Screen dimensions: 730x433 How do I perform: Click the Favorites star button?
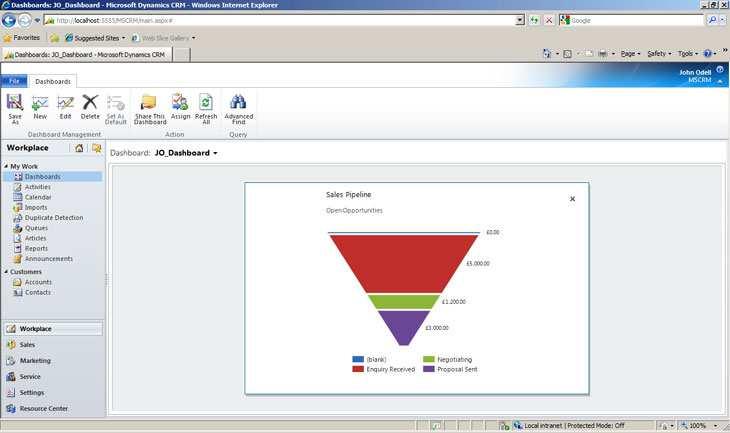(x=22, y=38)
